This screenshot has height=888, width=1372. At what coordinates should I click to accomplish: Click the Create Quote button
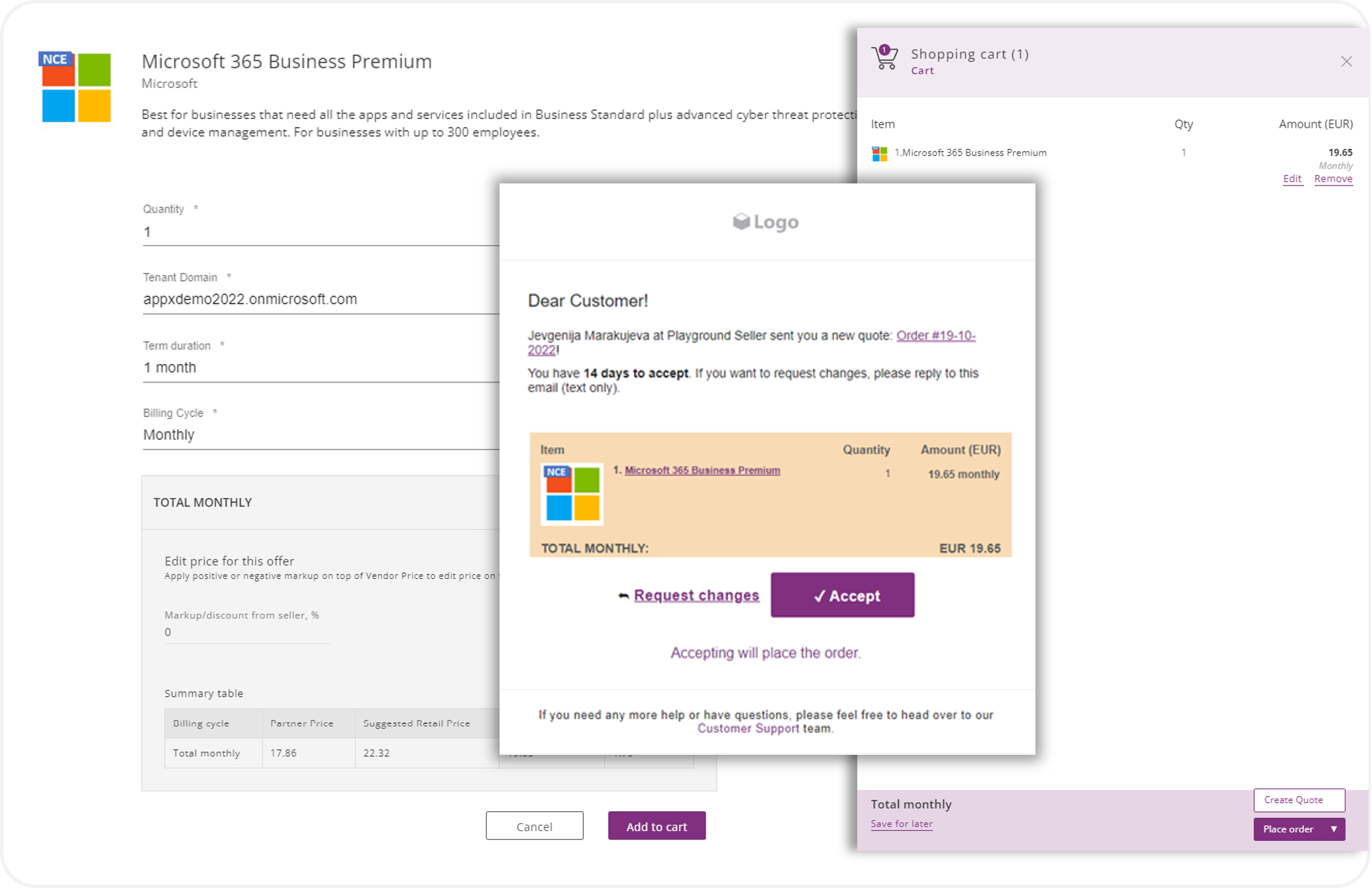(x=1298, y=800)
